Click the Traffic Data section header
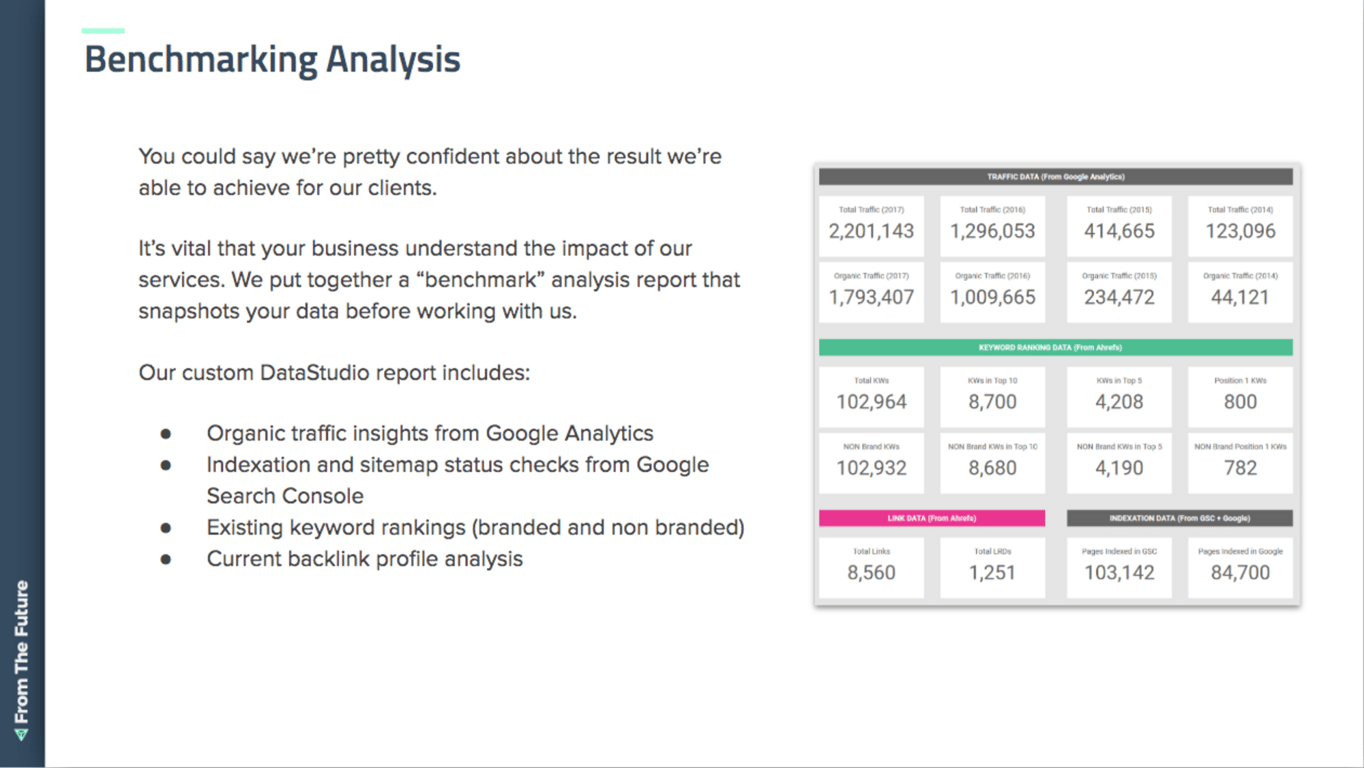Screen dimensions: 1364x768 1055,177
